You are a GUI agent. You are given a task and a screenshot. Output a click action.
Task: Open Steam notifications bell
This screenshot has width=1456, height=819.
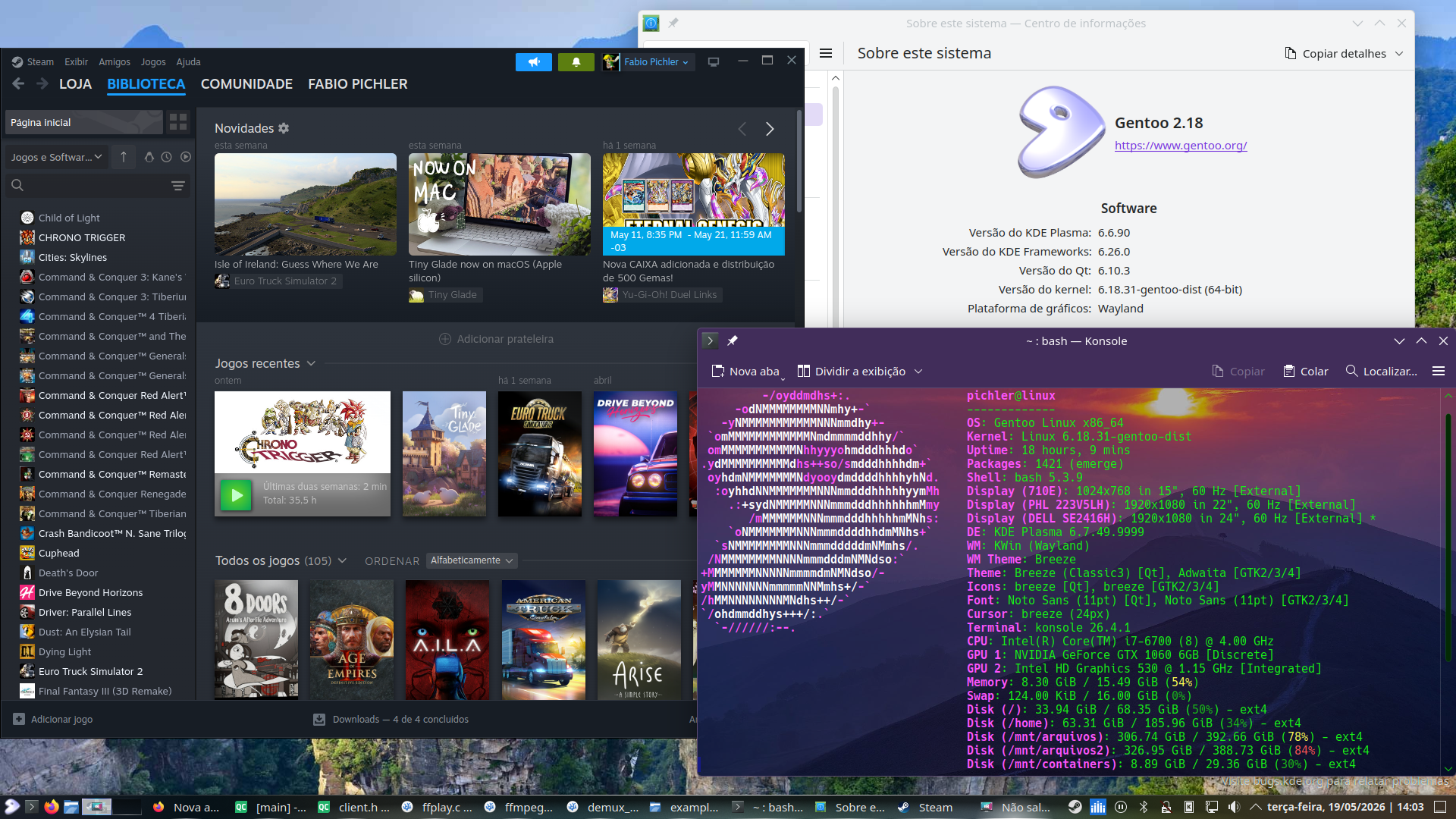[576, 62]
